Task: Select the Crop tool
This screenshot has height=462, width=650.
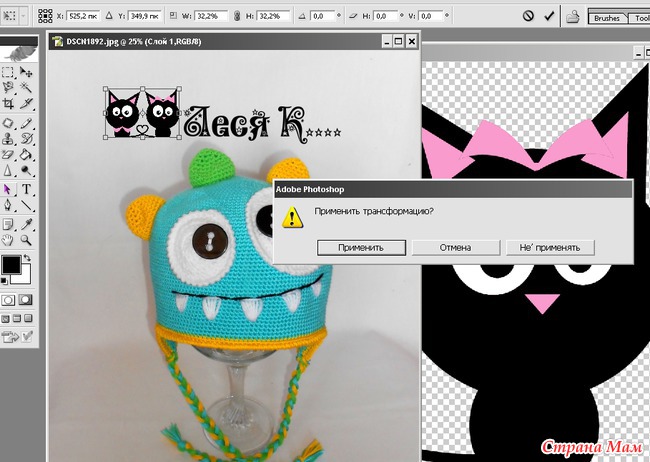Action: tap(8, 104)
